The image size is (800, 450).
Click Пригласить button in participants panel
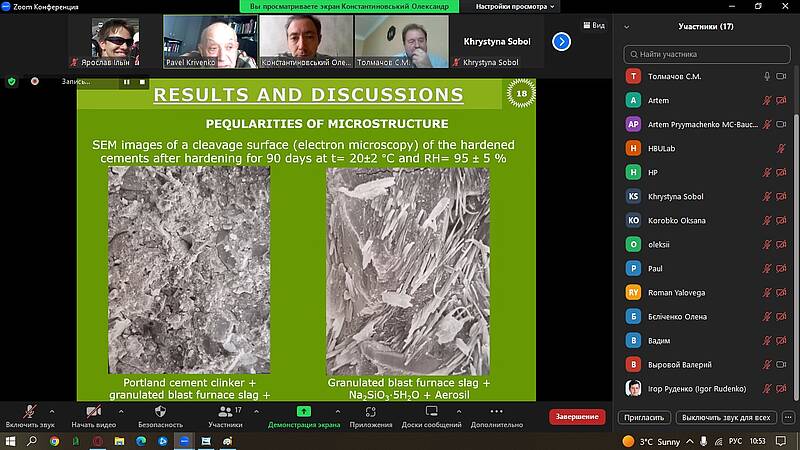pos(646,417)
